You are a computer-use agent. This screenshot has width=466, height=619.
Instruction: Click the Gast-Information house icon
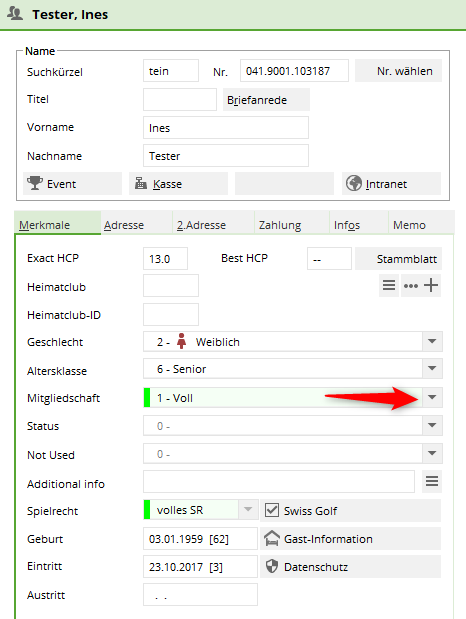(272, 538)
